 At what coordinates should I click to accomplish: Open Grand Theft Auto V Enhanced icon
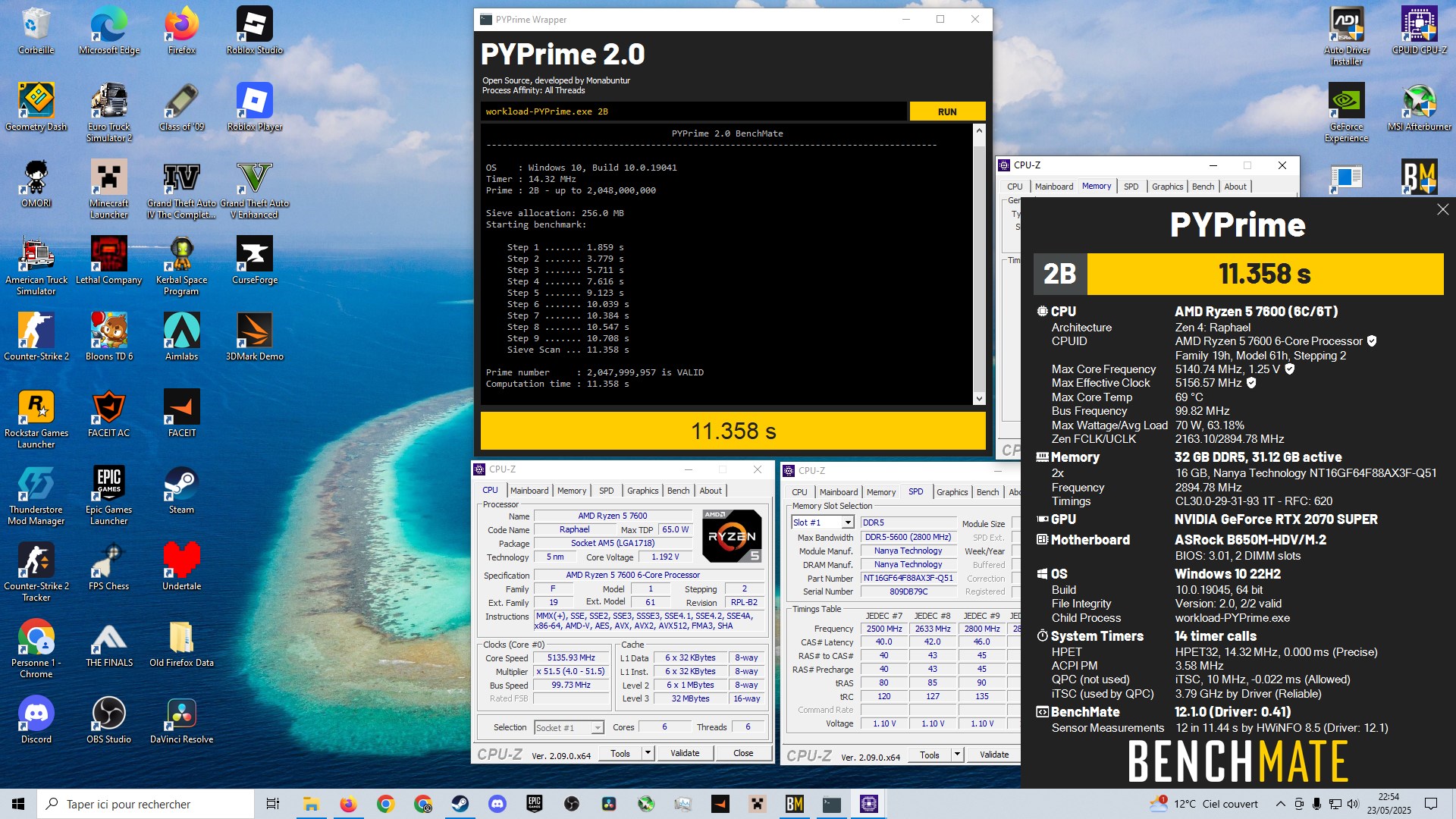click(255, 190)
